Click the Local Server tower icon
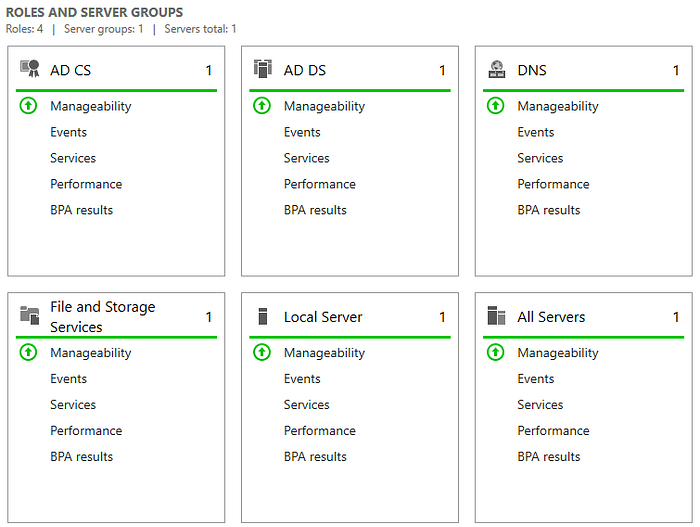This screenshot has width=700, height=527. tap(263, 316)
